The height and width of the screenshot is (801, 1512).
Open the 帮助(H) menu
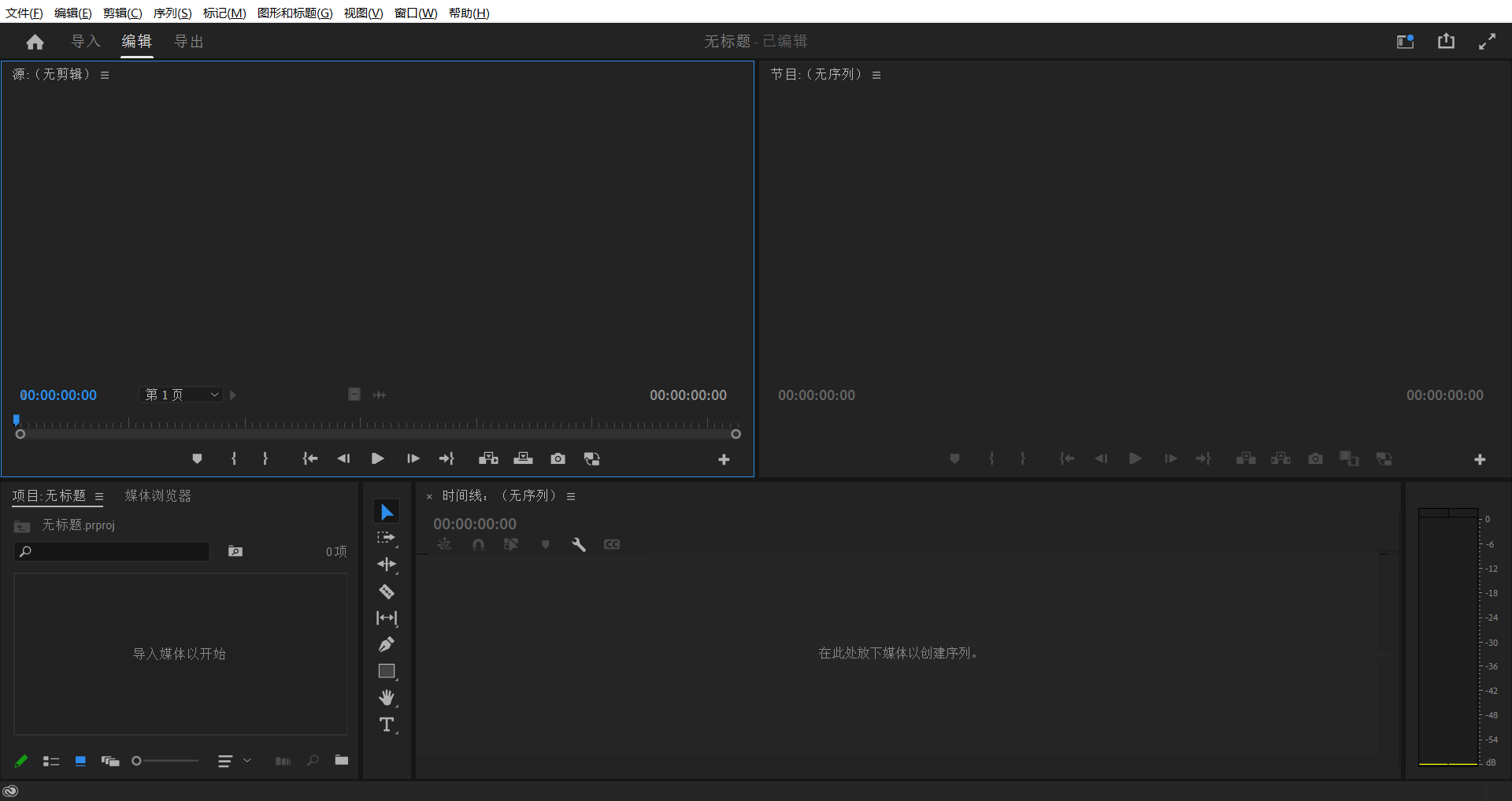tap(469, 13)
